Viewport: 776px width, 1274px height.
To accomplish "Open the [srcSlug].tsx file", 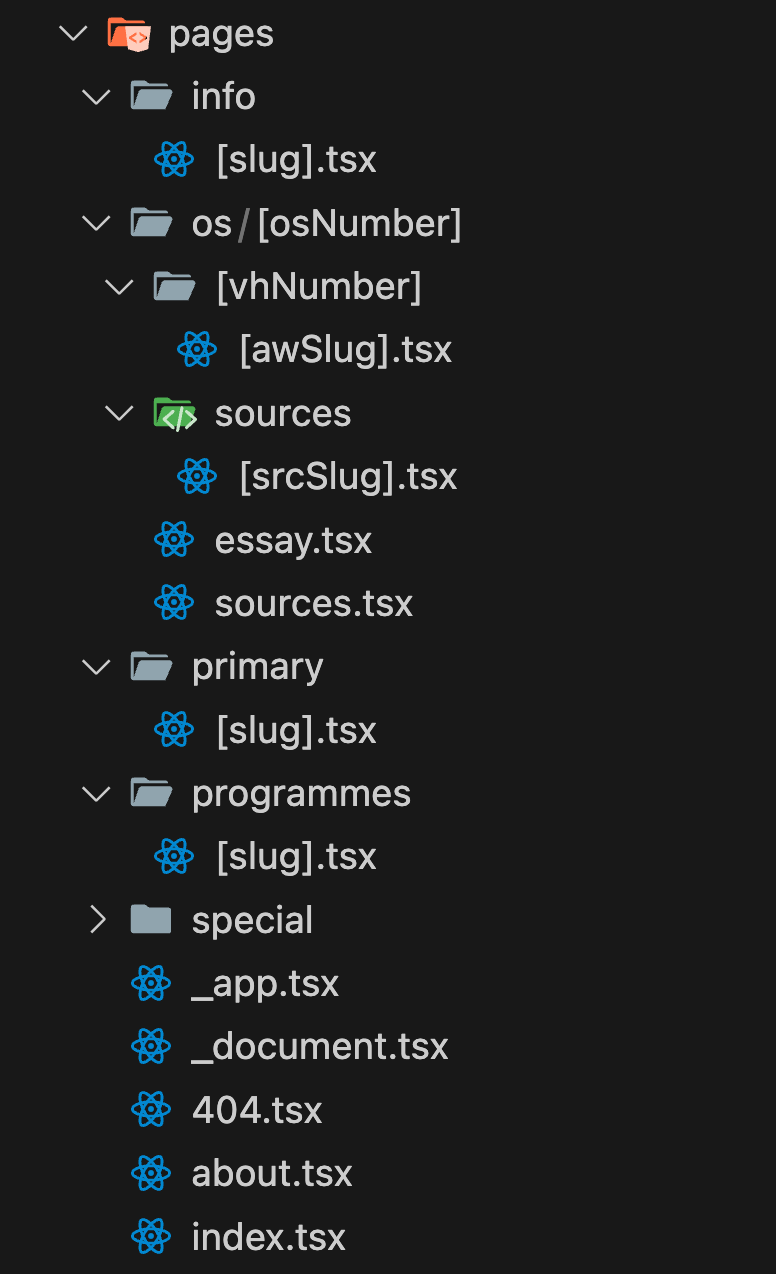I will pos(348,476).
